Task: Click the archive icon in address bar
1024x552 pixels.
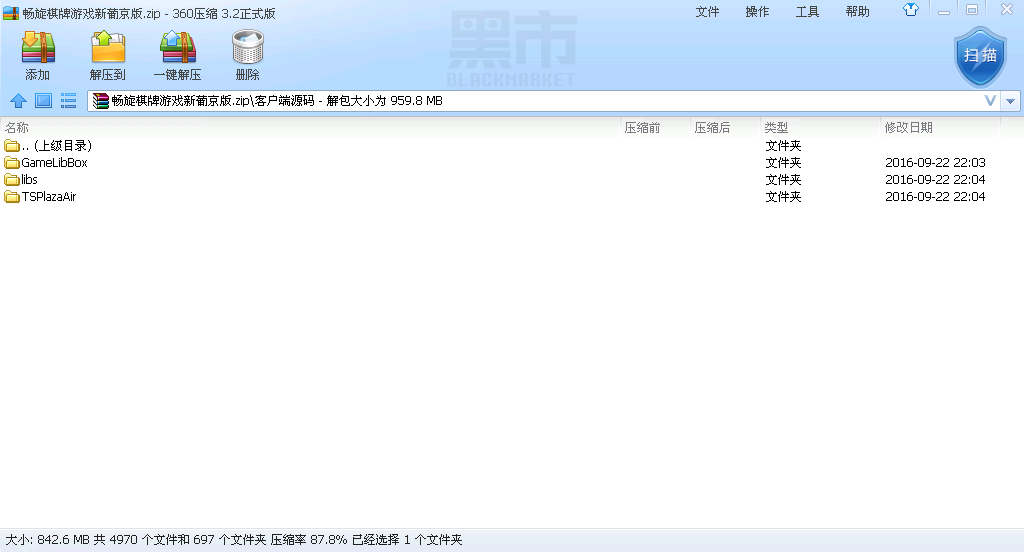Action: [100, 101]
